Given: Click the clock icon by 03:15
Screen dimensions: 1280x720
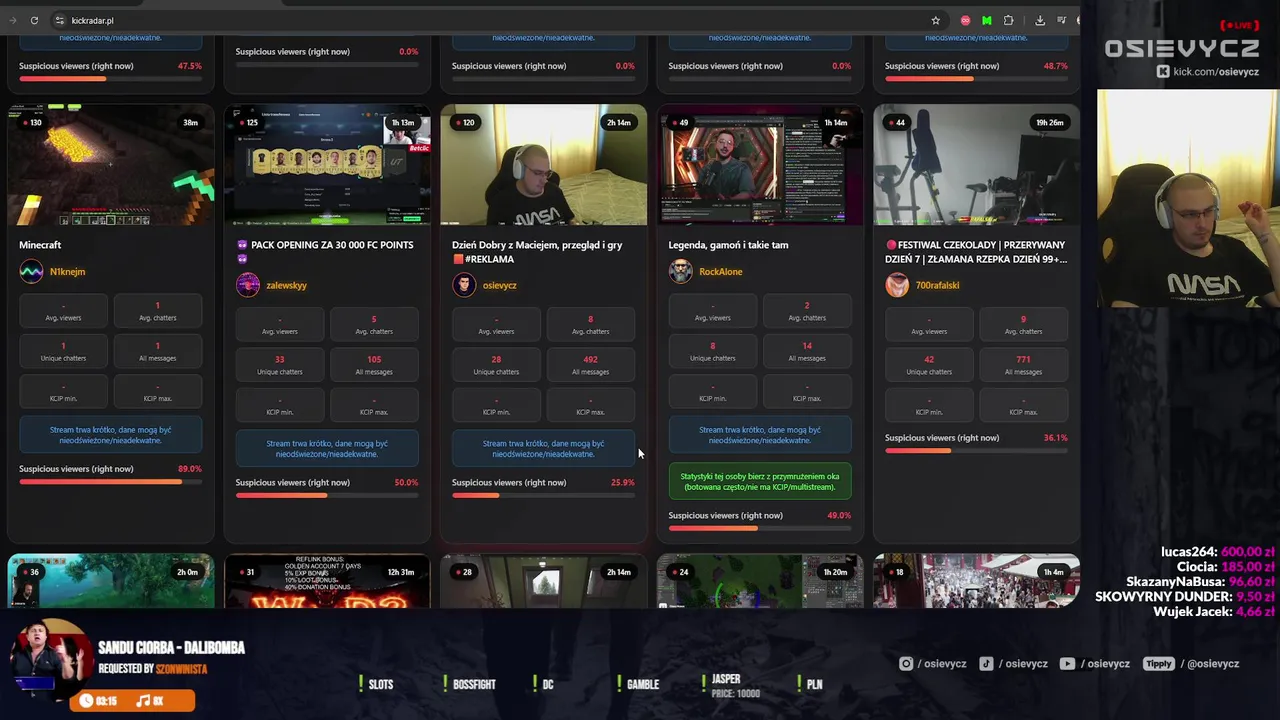Looking at the screenshot, I should click(x=87, y=701).
